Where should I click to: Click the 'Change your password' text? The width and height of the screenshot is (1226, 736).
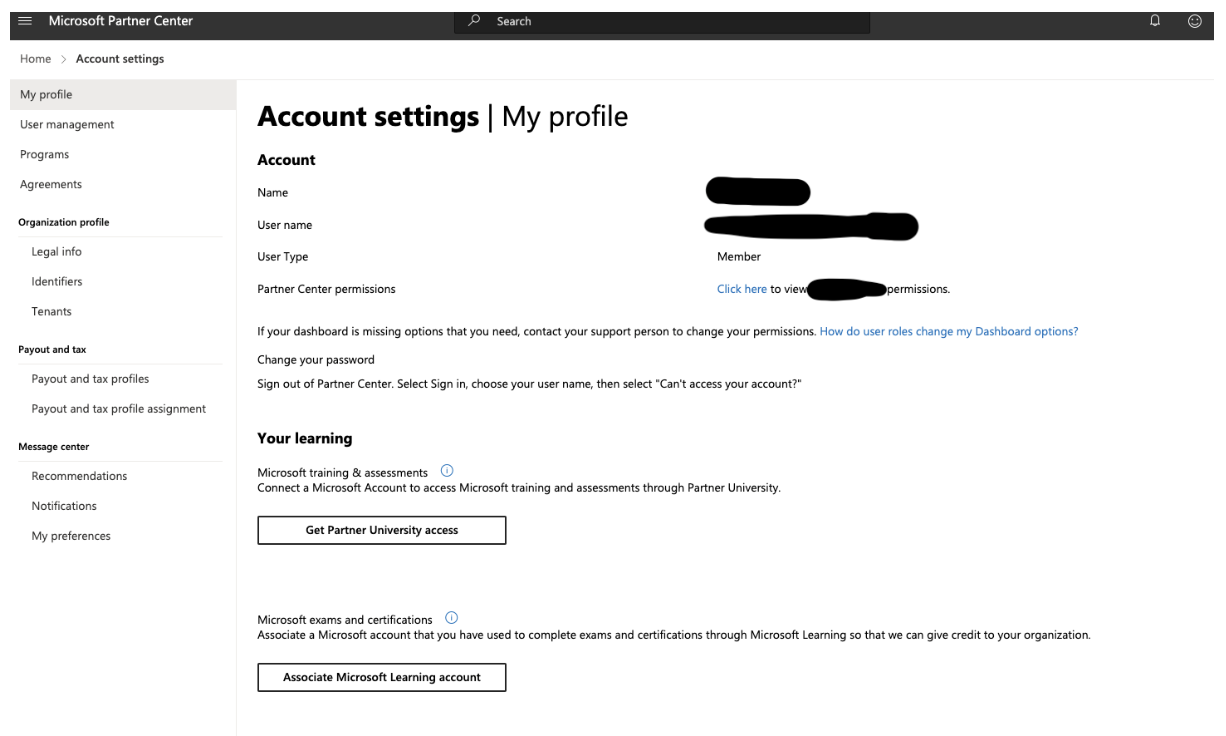point(316,360)
